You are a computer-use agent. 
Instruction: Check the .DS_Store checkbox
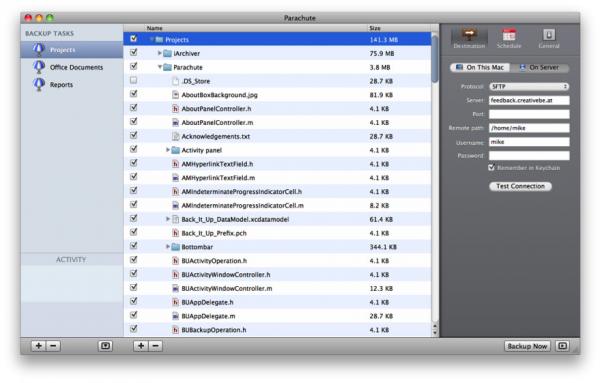tap(134, 80)
